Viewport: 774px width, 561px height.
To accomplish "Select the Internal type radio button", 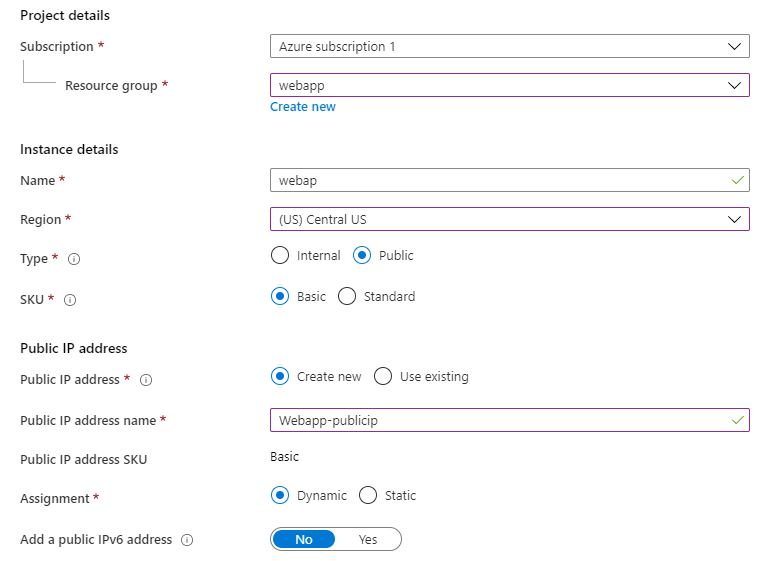I will click(280, 255).
